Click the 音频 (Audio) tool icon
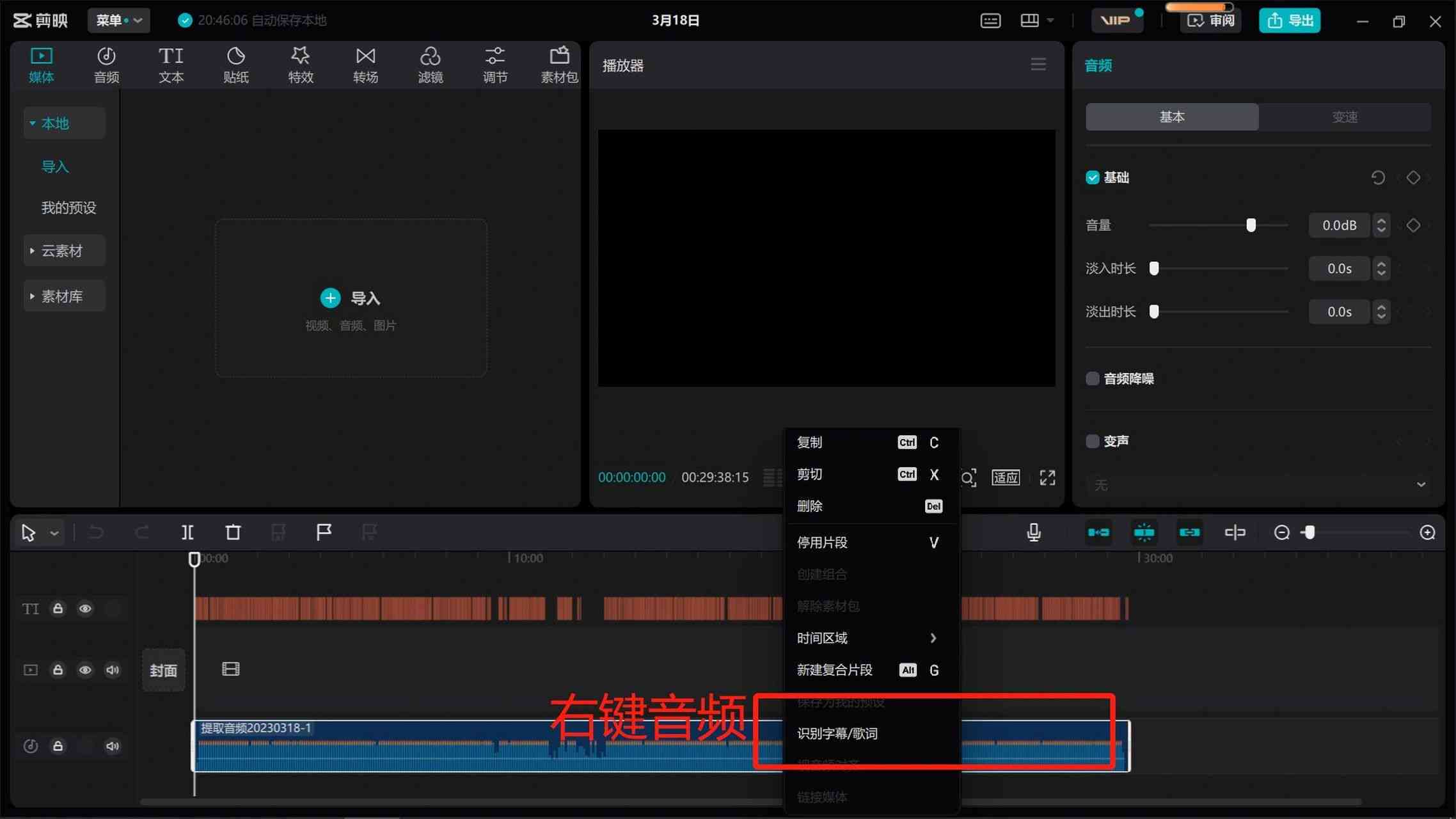 [106, 63]
